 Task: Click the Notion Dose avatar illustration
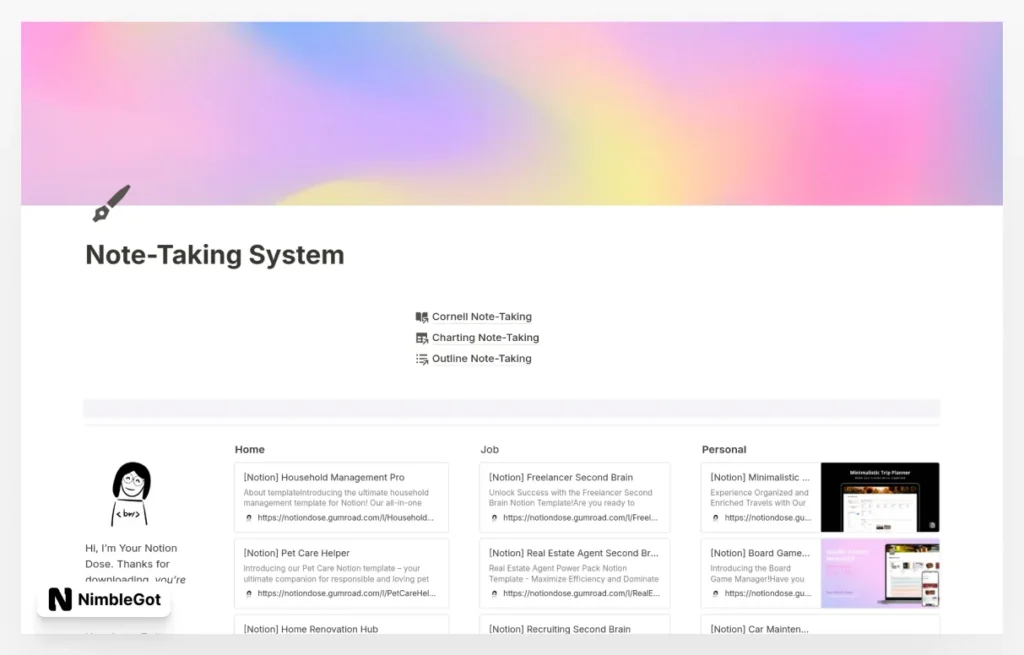pos(132,492)
